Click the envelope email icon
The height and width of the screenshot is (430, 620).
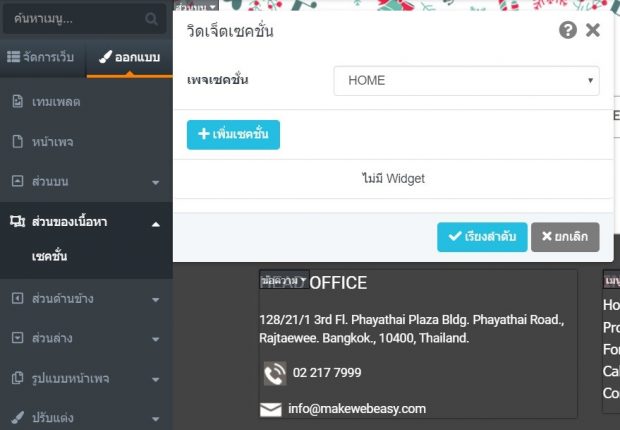click(271, 409)
